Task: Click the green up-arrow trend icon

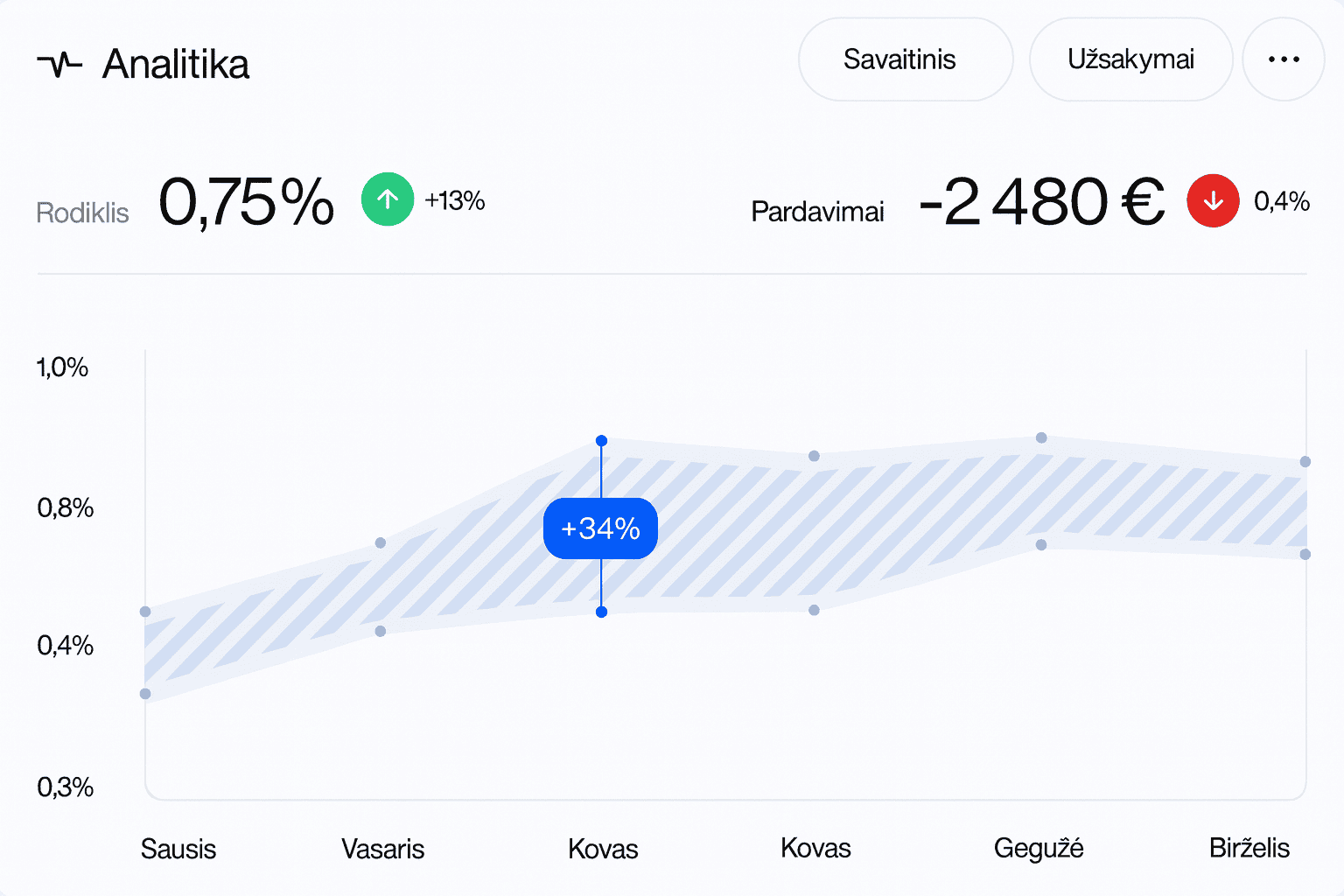Action: coord(388,199)
